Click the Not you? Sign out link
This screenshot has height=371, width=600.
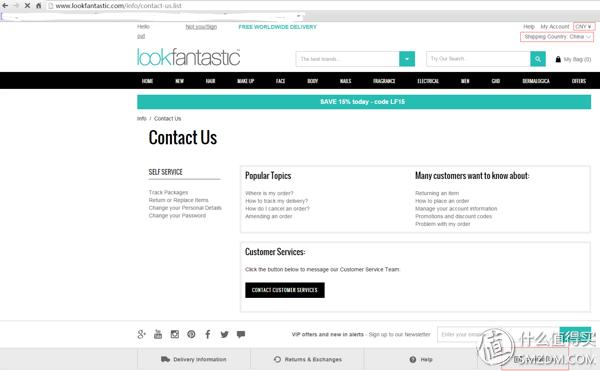click(201, 27)
